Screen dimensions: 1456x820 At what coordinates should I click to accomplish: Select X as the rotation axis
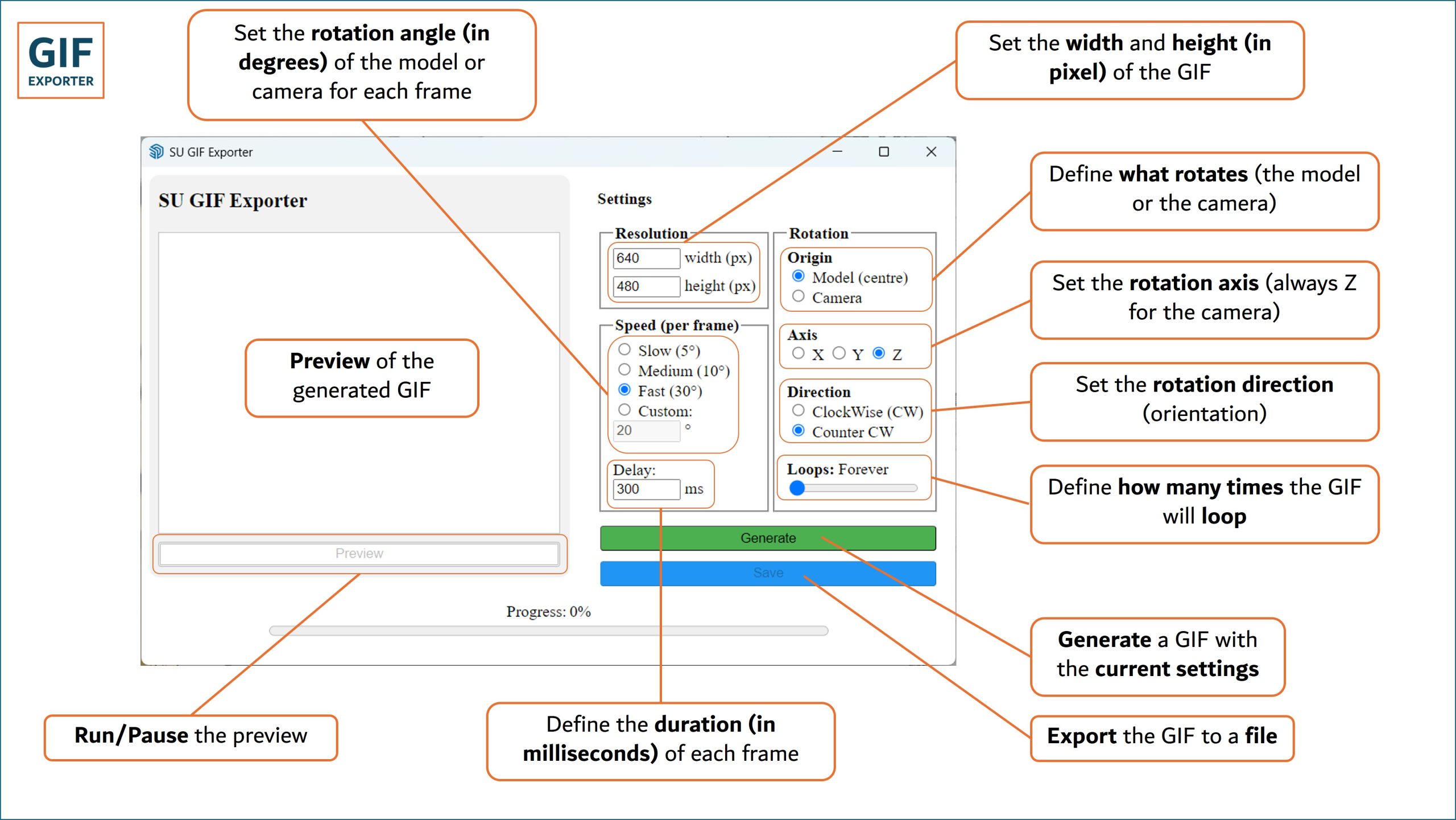799,353
